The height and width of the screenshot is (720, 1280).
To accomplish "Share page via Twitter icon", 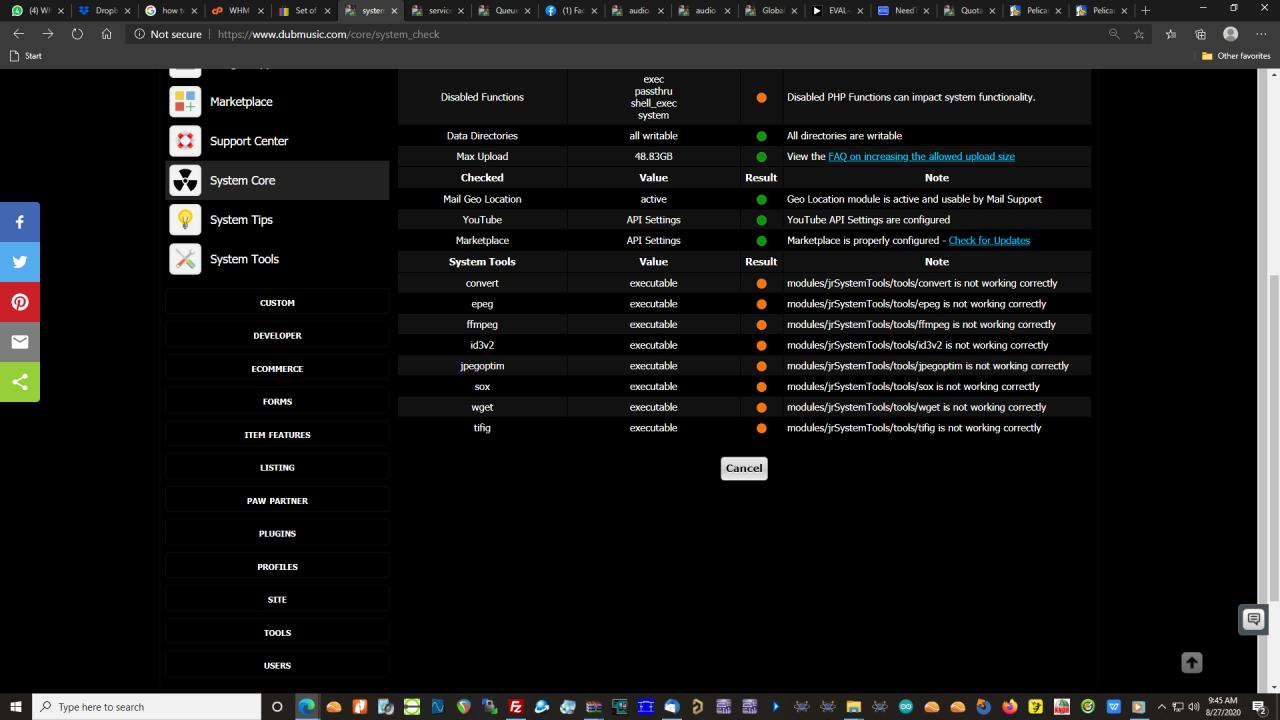I will [20, 262].
